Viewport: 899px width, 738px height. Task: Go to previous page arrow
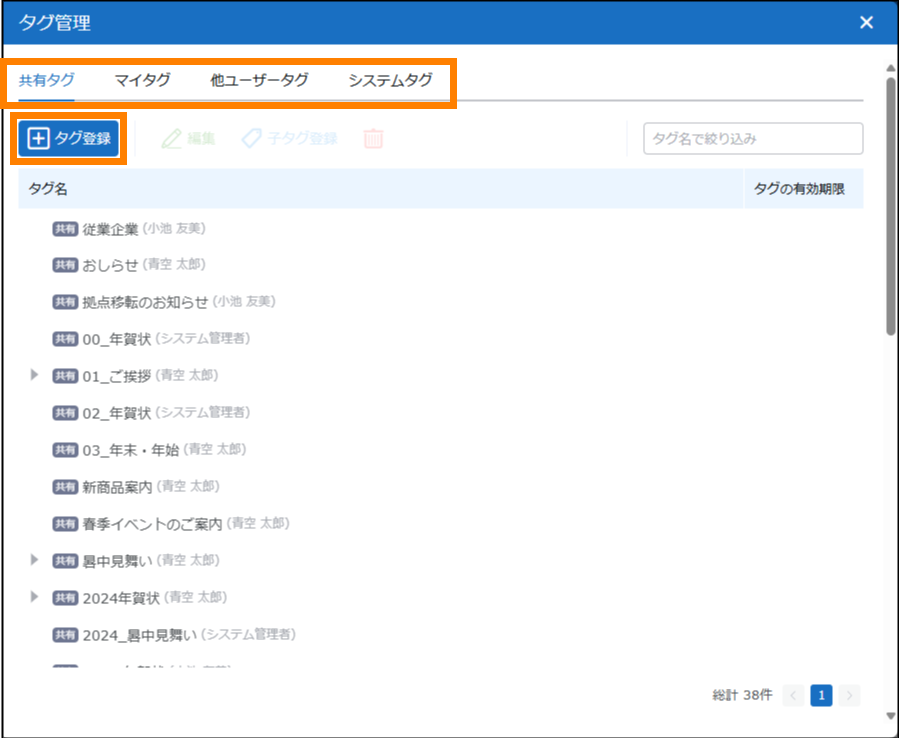[793, 695]
